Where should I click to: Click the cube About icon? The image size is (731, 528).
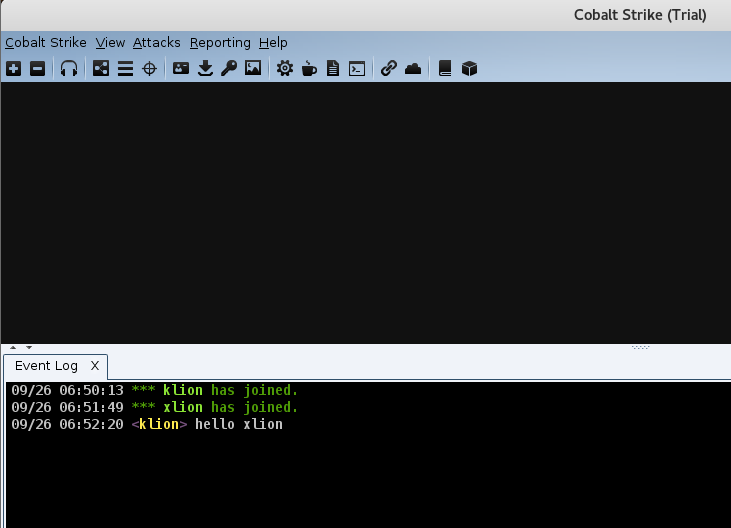[469, 69]
